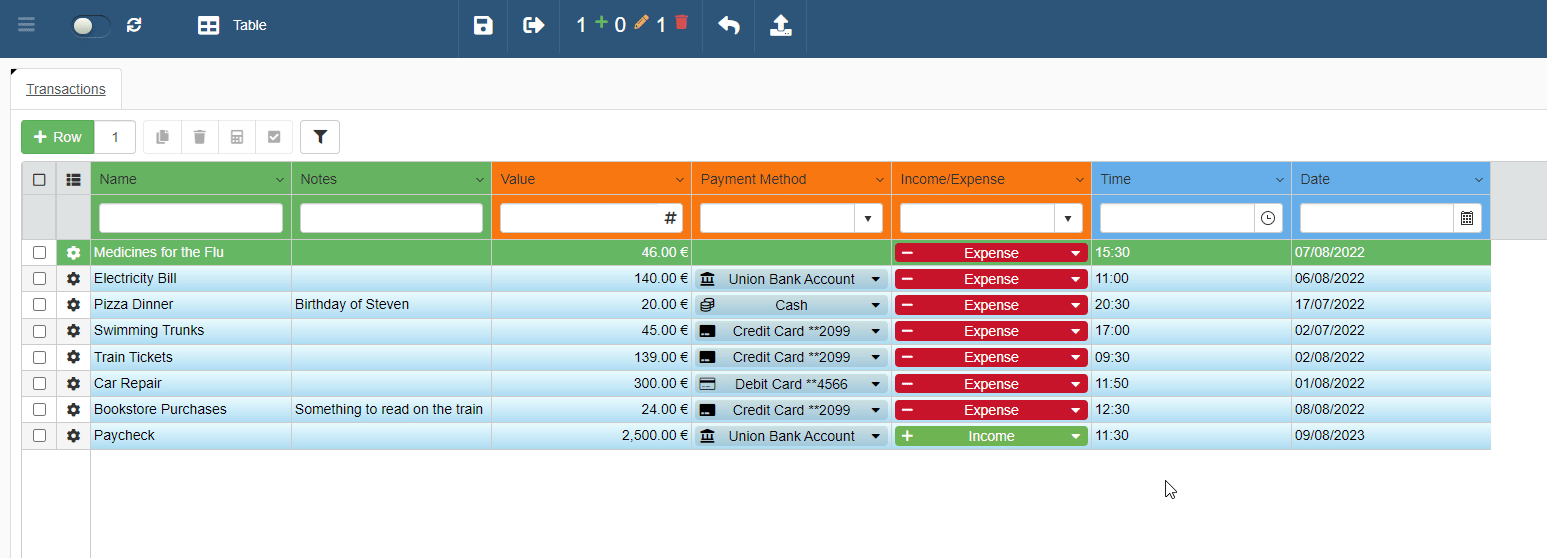Image resolution: width=1547 pixels, height=558 pixels.
Task: Switch to the Transactions tab
Action: (x=66, y=89)
